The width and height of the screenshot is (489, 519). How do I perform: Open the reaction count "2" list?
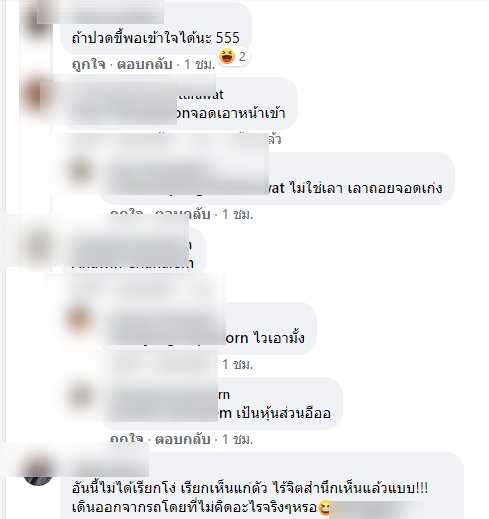point(242,57)
